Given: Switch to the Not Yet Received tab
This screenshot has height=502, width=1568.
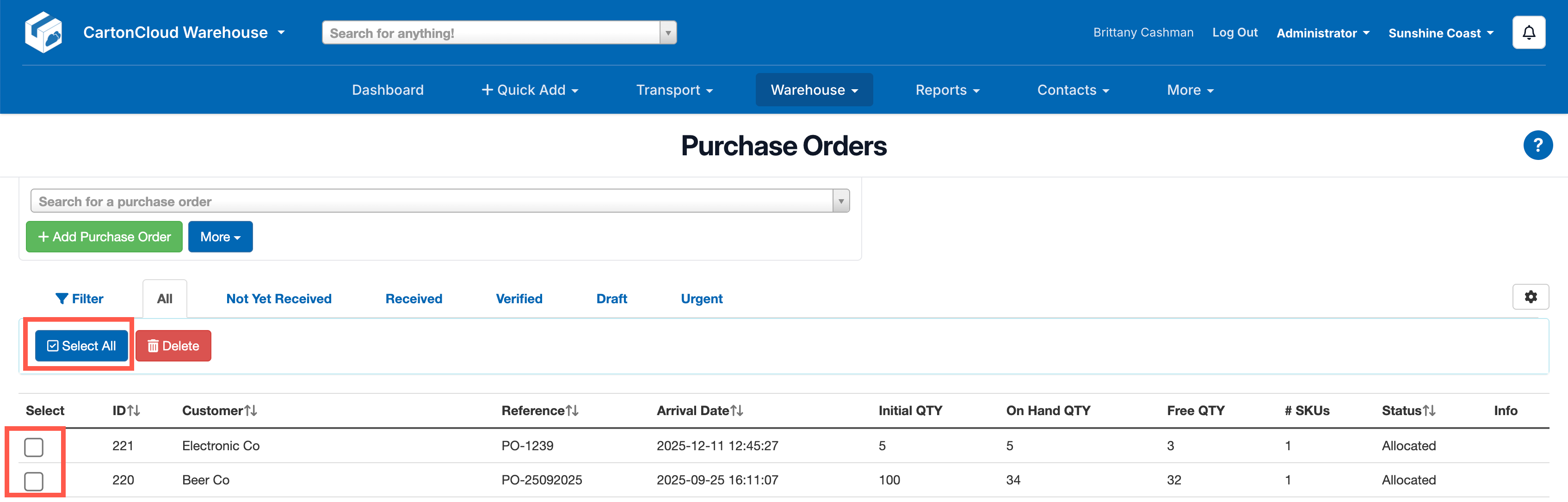Looking at the screenshot, I should [x=279, y=299].
